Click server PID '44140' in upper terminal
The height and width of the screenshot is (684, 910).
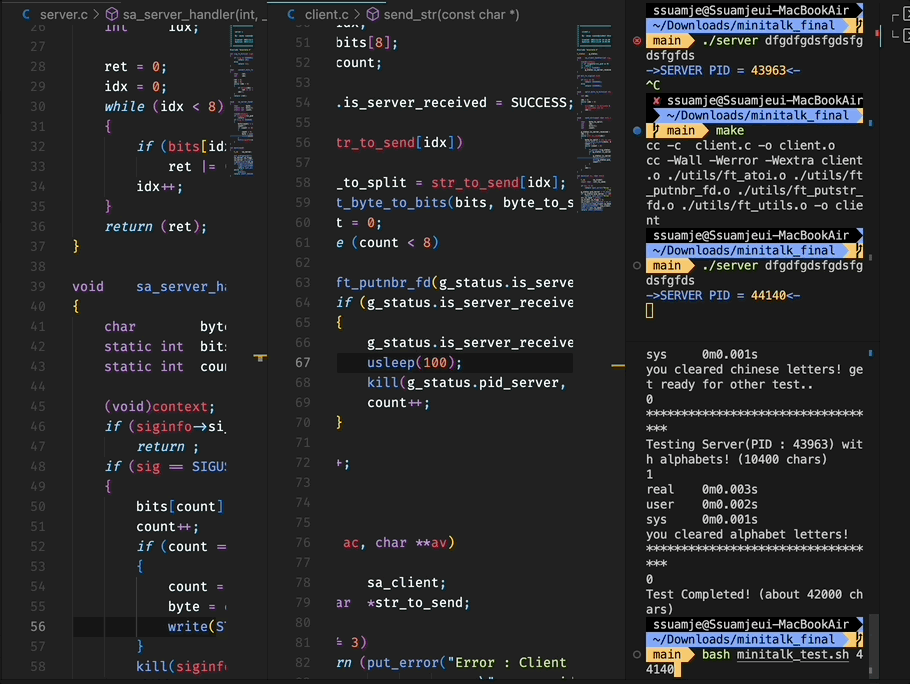click(768, 295)
